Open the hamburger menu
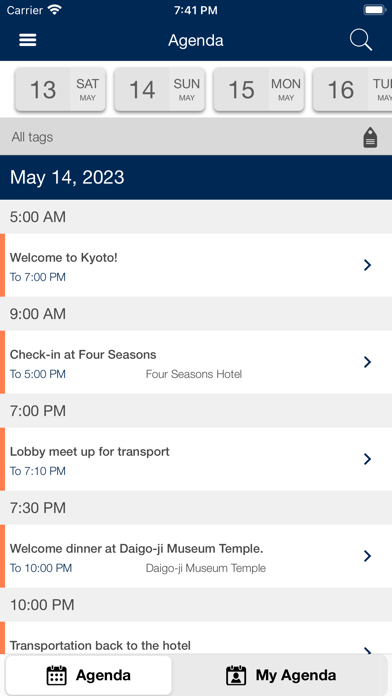The height and width of the screenshot is (696, 392). tap(28, 40)
